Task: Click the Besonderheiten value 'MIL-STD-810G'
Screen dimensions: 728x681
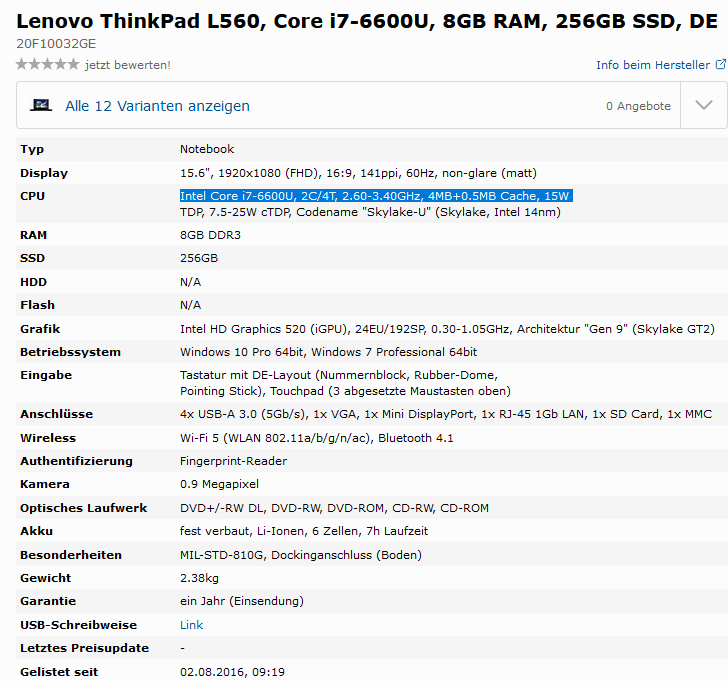Action: pyautogui.click(x=222, y=555)
